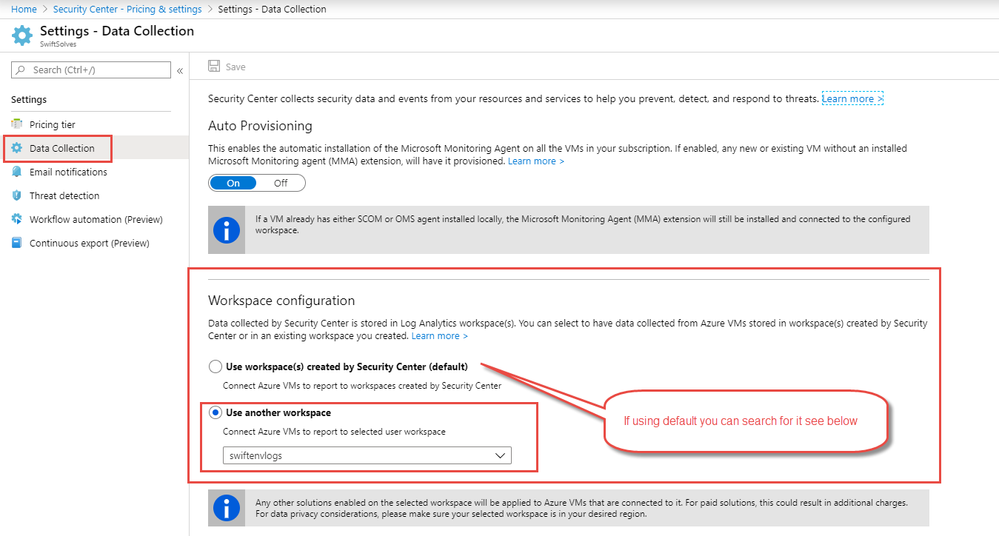Go to Home breadcrumb
Viewport: 999px width, 536px height.
click(x=24, y=9)
